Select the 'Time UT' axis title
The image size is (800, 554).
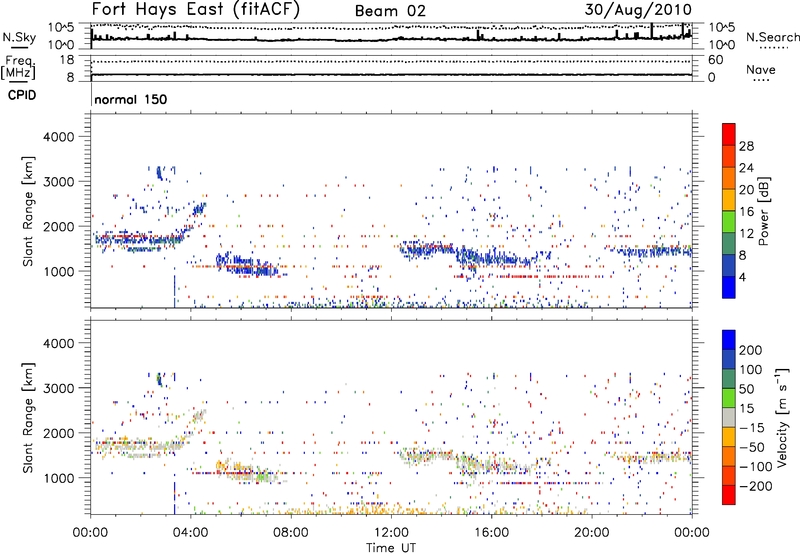391,548
